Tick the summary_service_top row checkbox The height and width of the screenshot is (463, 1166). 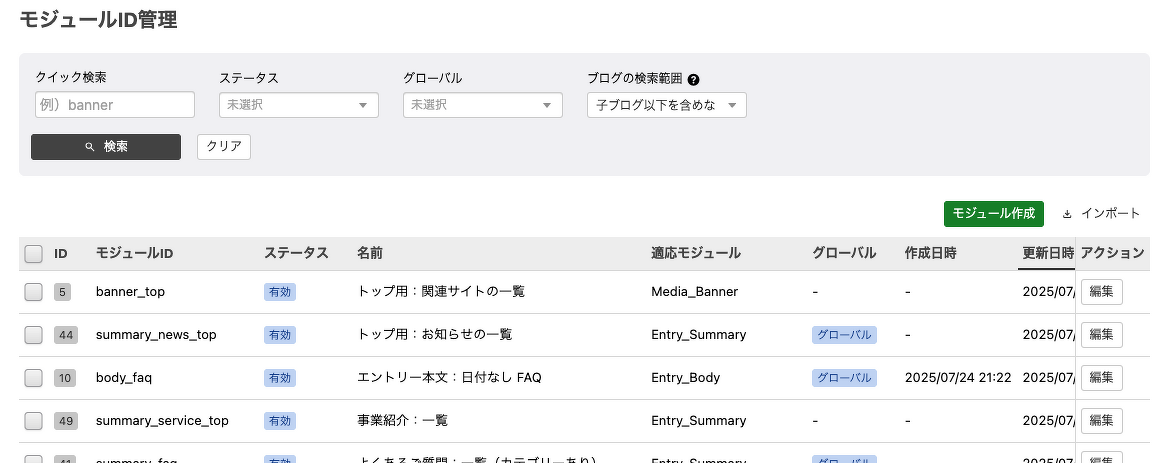[33, 421]
